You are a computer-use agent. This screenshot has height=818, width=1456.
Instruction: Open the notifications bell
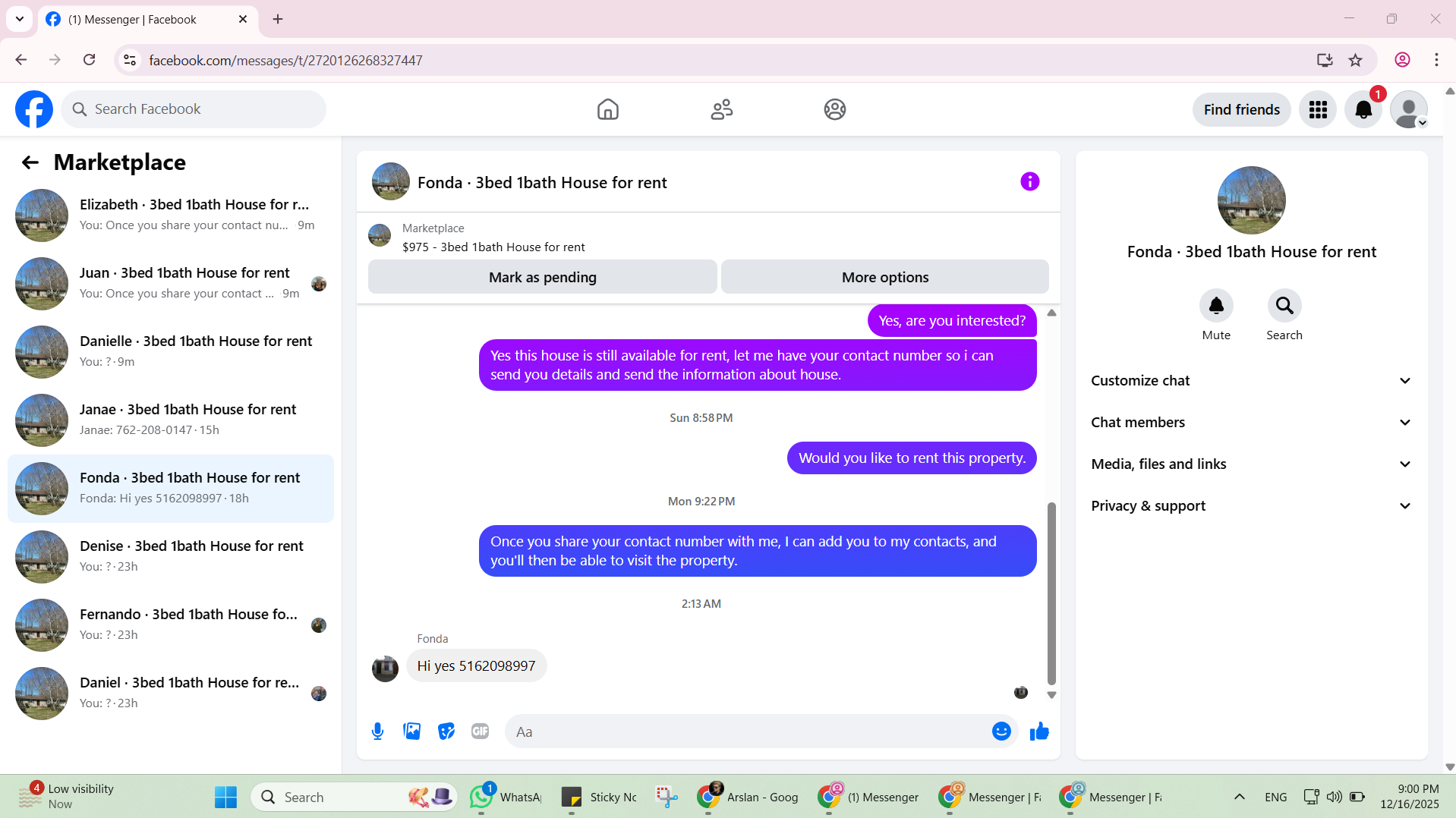click(1363, 110)
